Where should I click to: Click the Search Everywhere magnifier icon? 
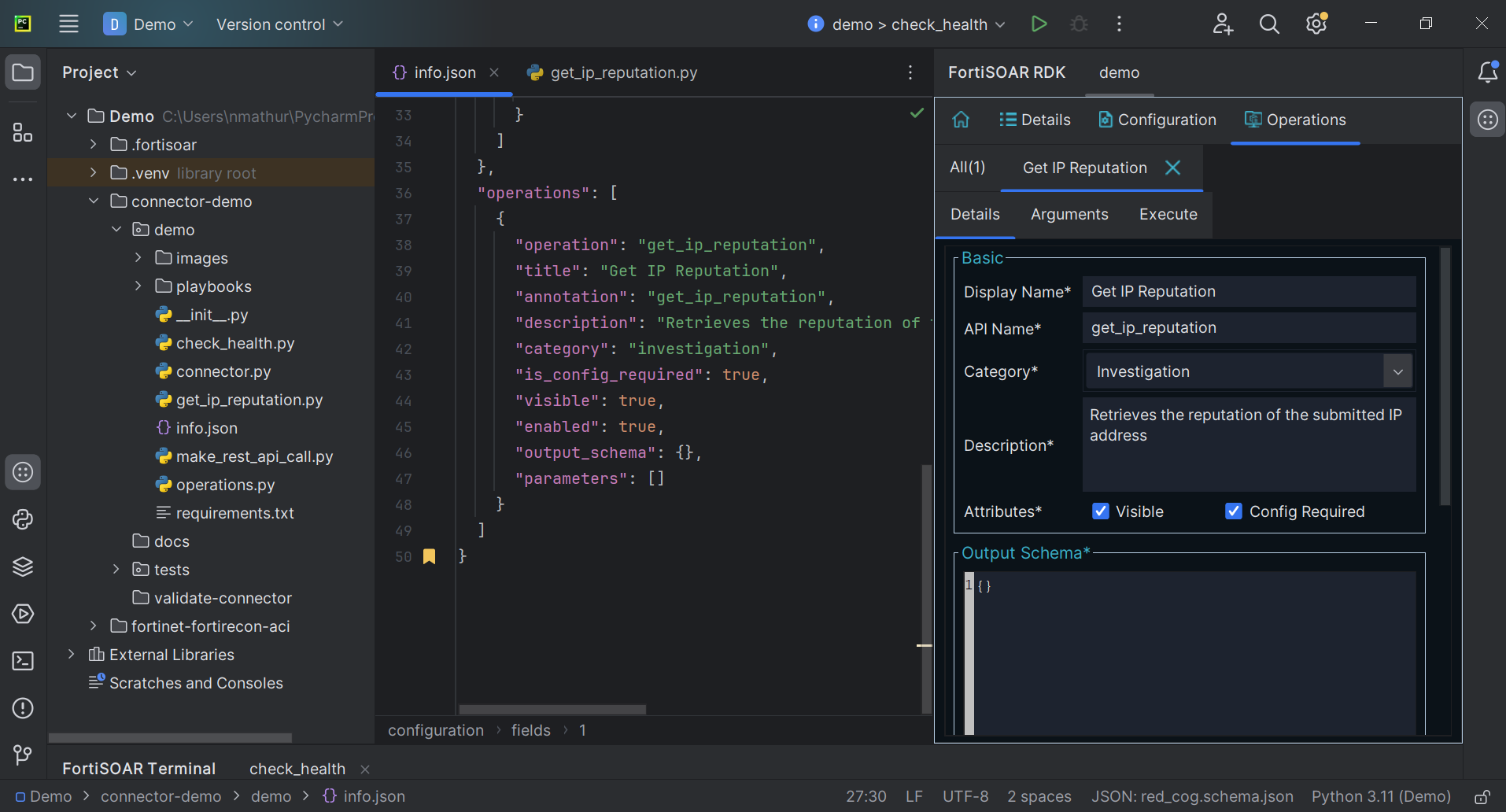[1269, 24]
